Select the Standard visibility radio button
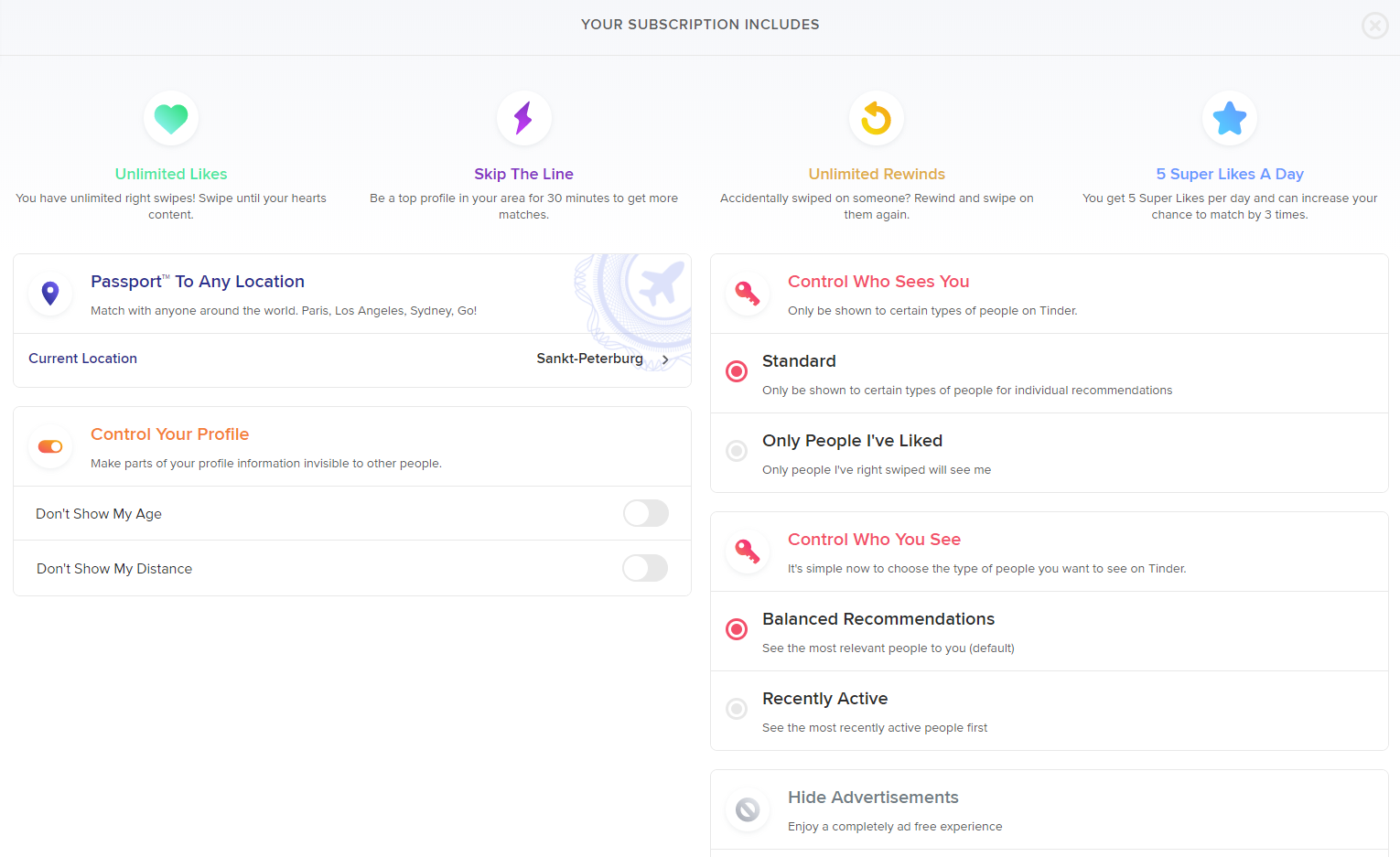This screenshot has height=857, width=1400. point(737,371)
